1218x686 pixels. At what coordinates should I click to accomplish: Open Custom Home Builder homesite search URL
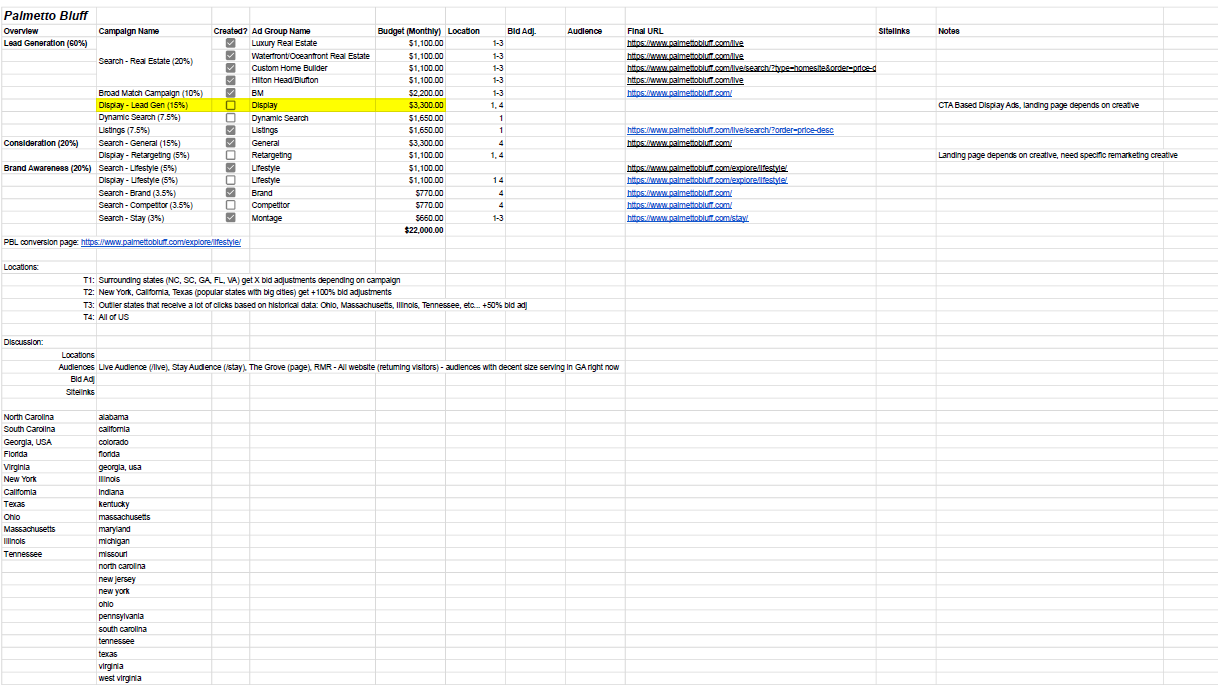[751, 68]
